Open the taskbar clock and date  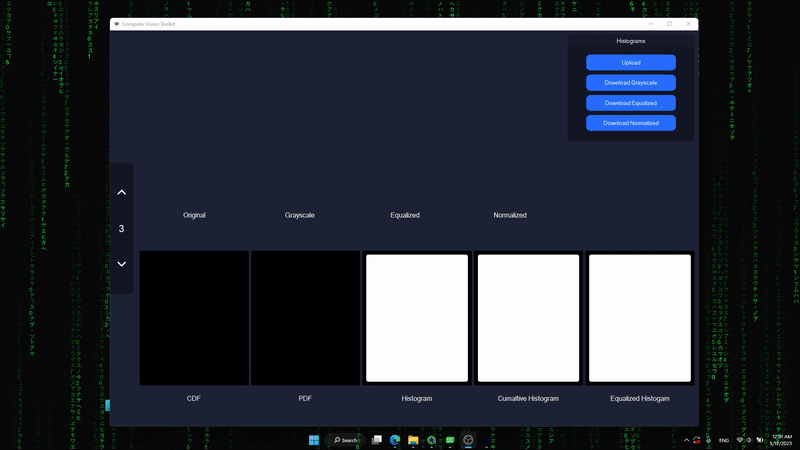pos(781,440)
